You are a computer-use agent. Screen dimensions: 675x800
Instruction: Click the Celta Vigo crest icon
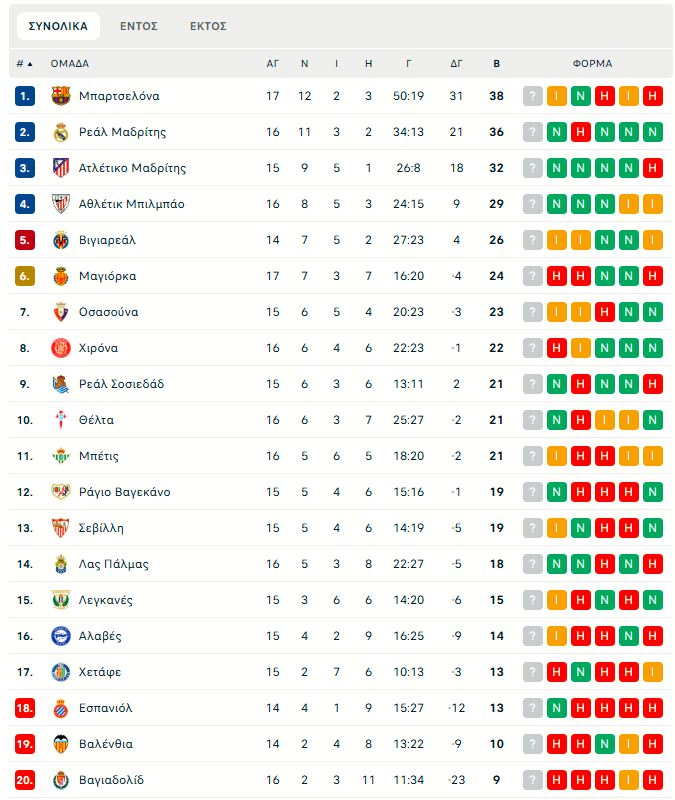point(60,420)
